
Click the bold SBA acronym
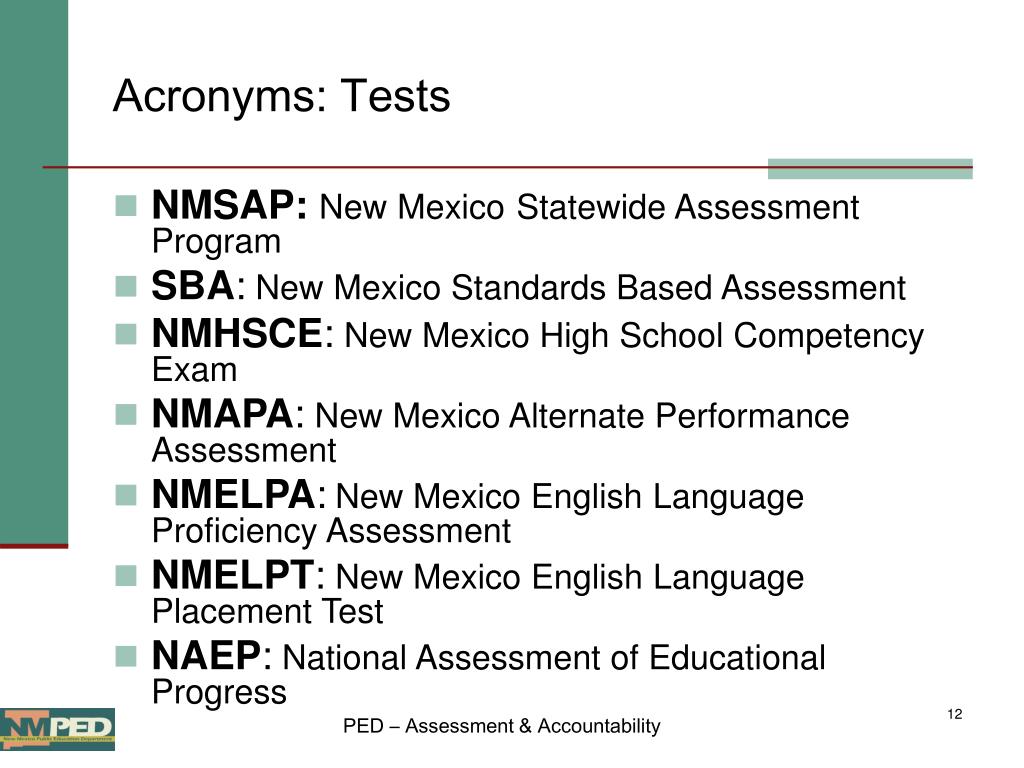click(193, 286)
